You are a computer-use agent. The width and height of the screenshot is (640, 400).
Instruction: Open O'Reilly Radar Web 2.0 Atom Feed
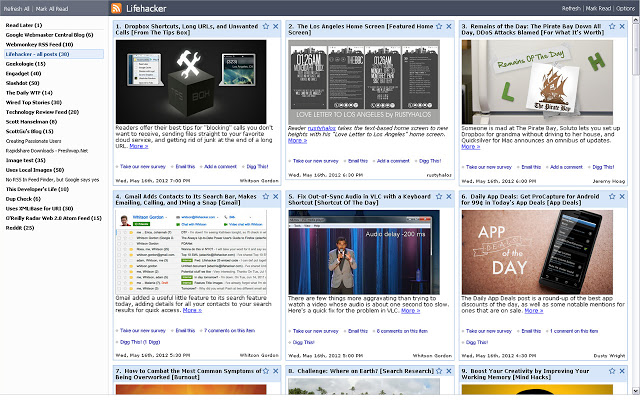pos(53,218)
